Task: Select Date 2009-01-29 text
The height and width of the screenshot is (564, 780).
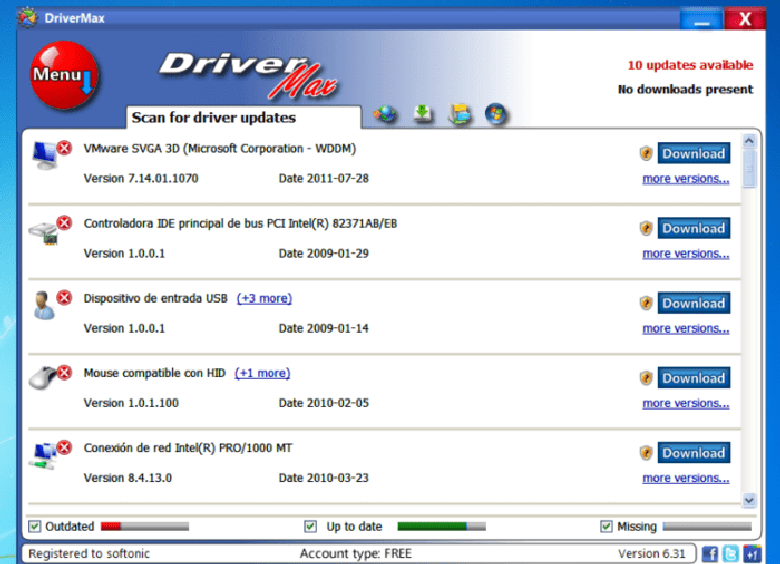Action: click(x=323, y=254)
